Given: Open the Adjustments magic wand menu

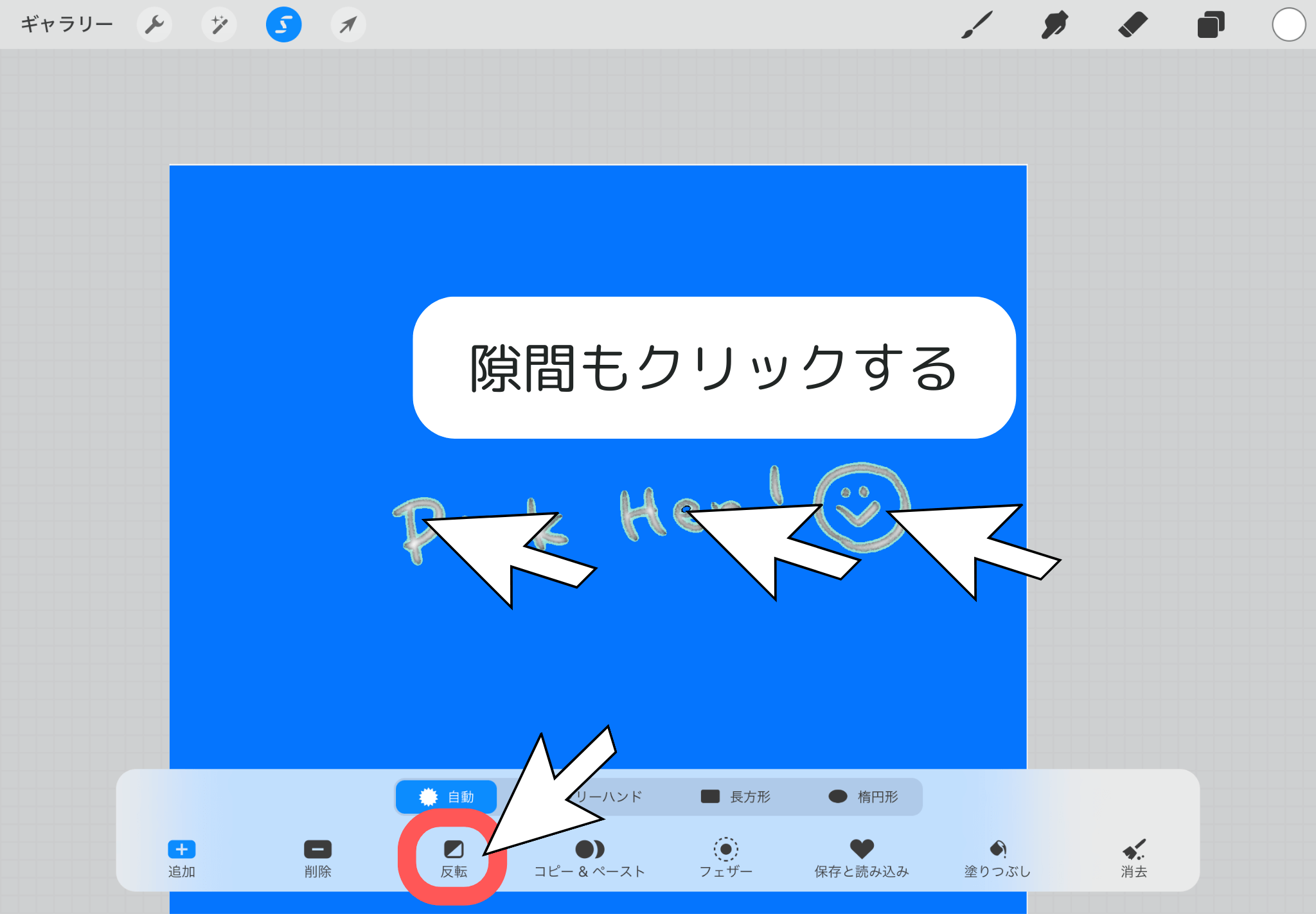Looking at the screenshot, I should 219,25.
